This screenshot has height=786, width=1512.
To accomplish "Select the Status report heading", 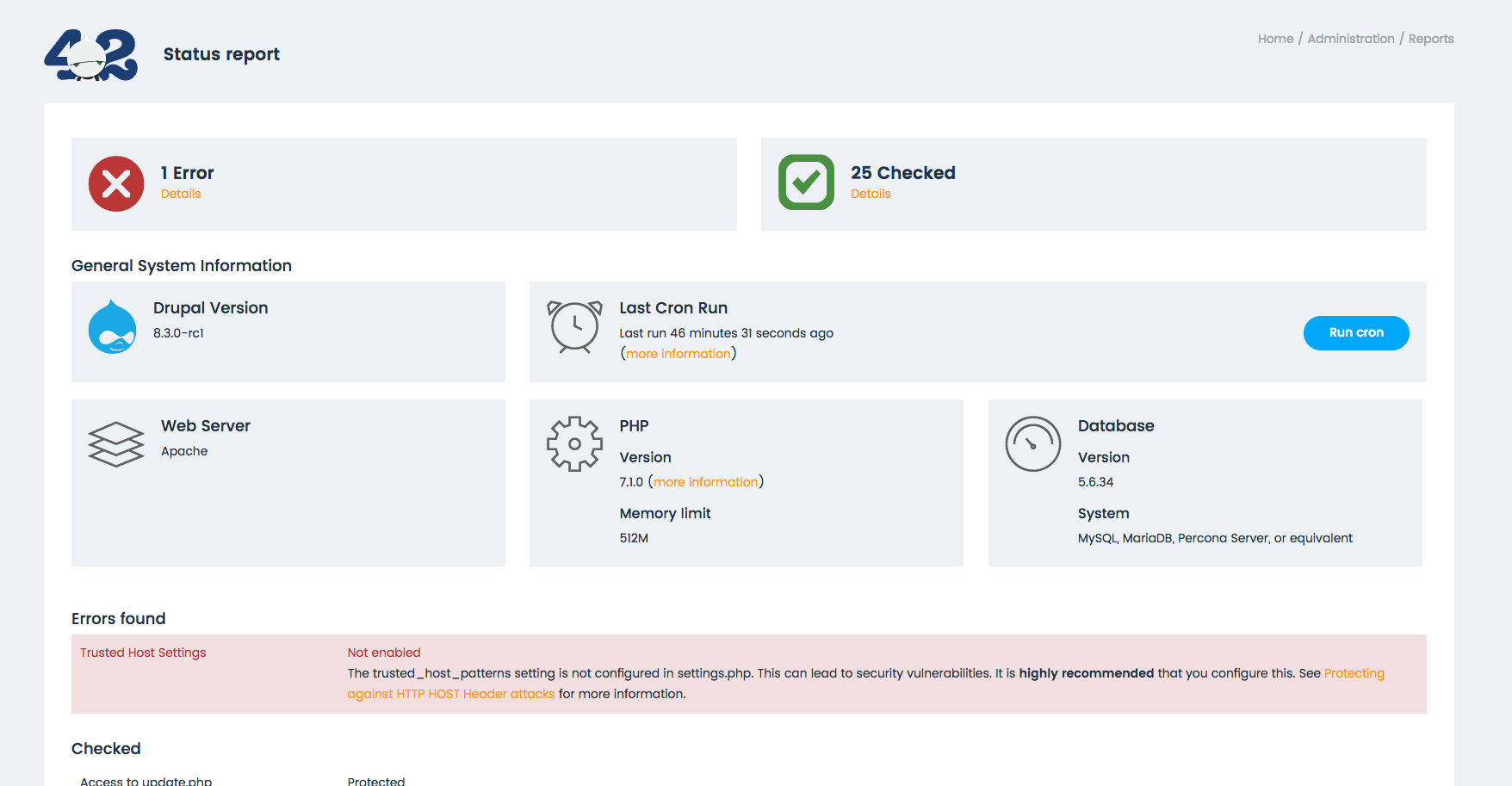I will (x=221, y=53).
